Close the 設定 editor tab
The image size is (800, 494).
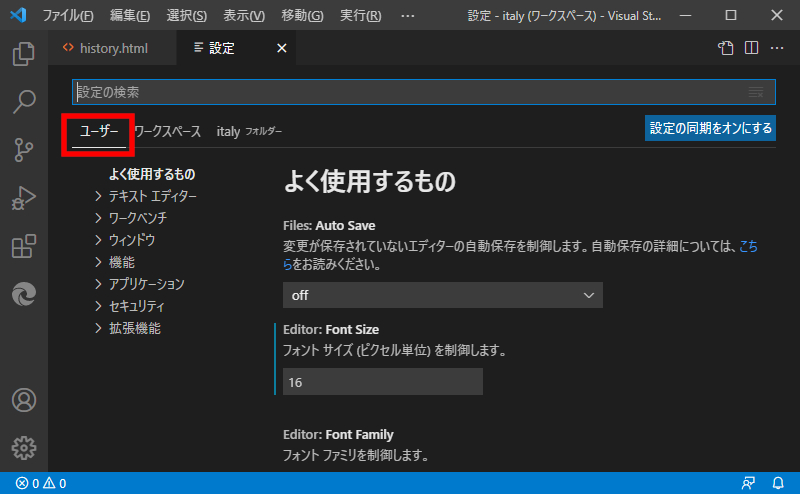click(281, 48)
